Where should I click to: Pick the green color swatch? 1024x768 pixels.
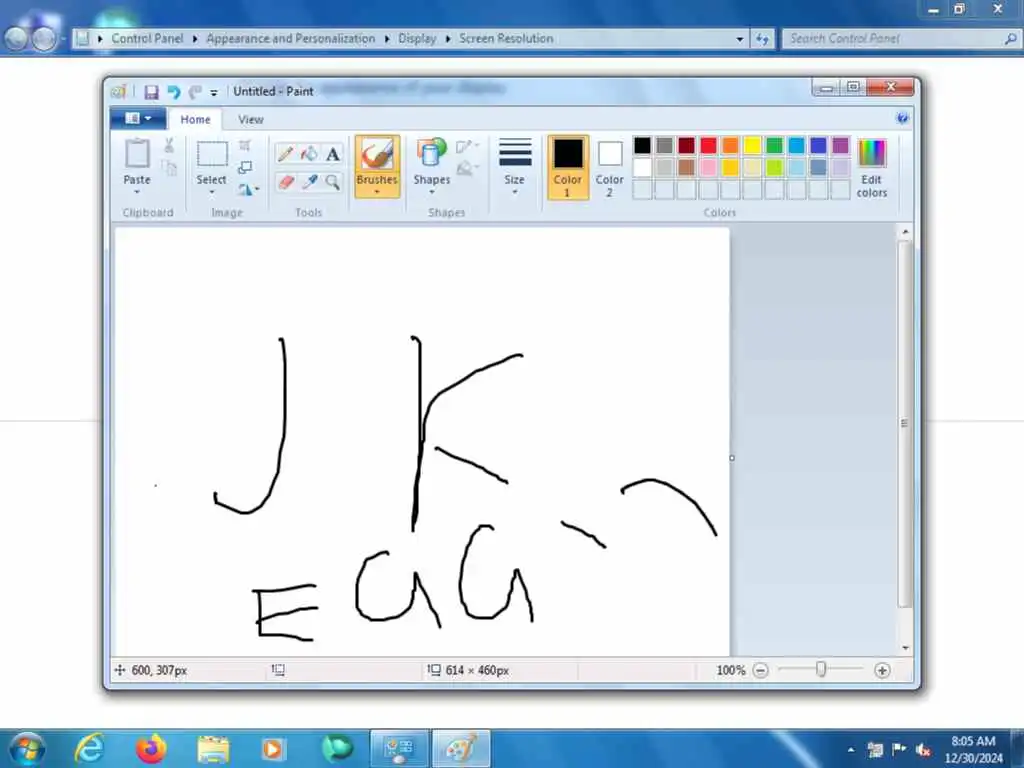point(775,145)
